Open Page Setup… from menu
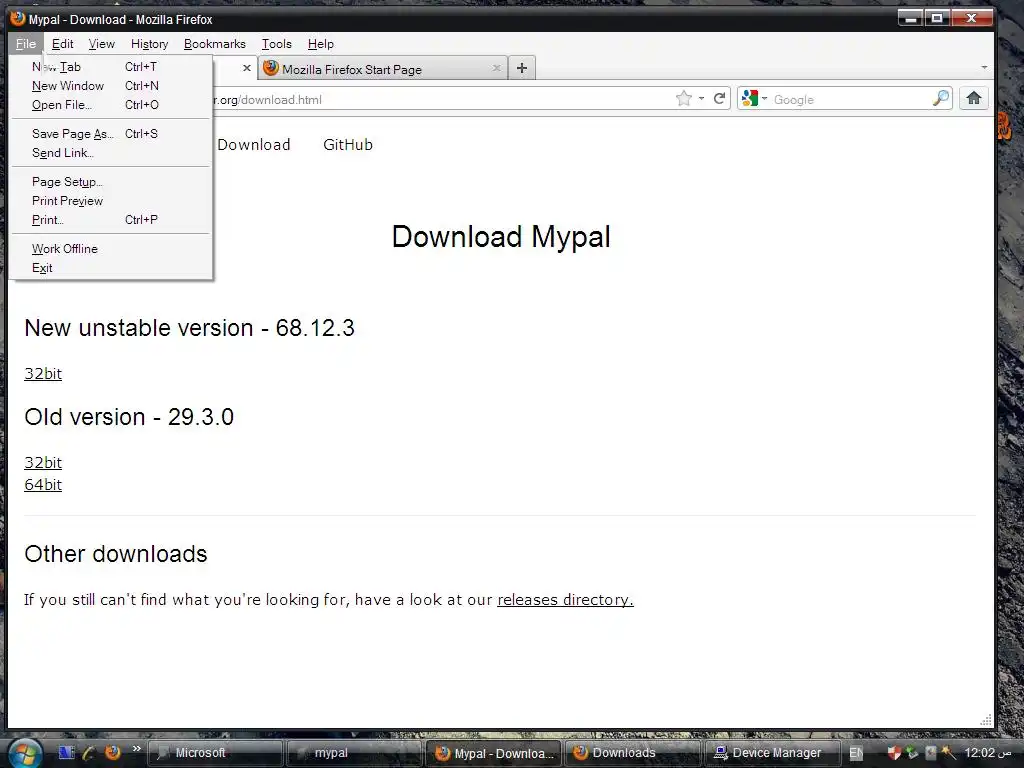This screenshot has width=1024, height=768. point(112,182)
